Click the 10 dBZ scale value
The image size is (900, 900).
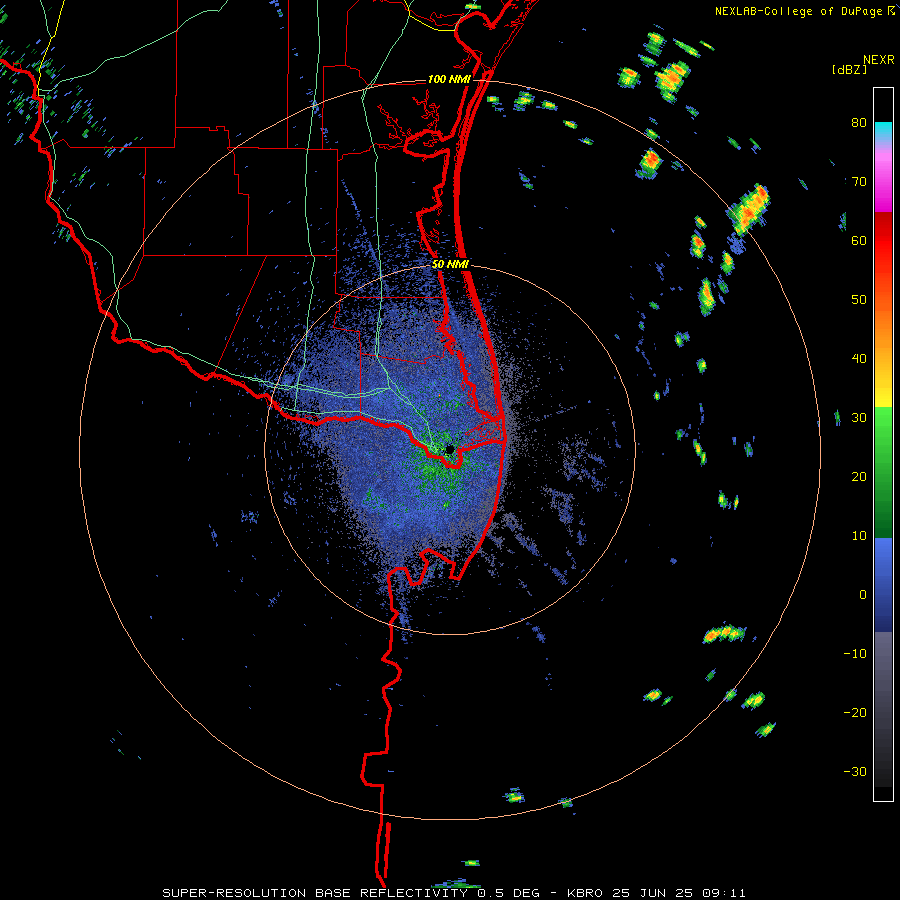tap(859, 536)
